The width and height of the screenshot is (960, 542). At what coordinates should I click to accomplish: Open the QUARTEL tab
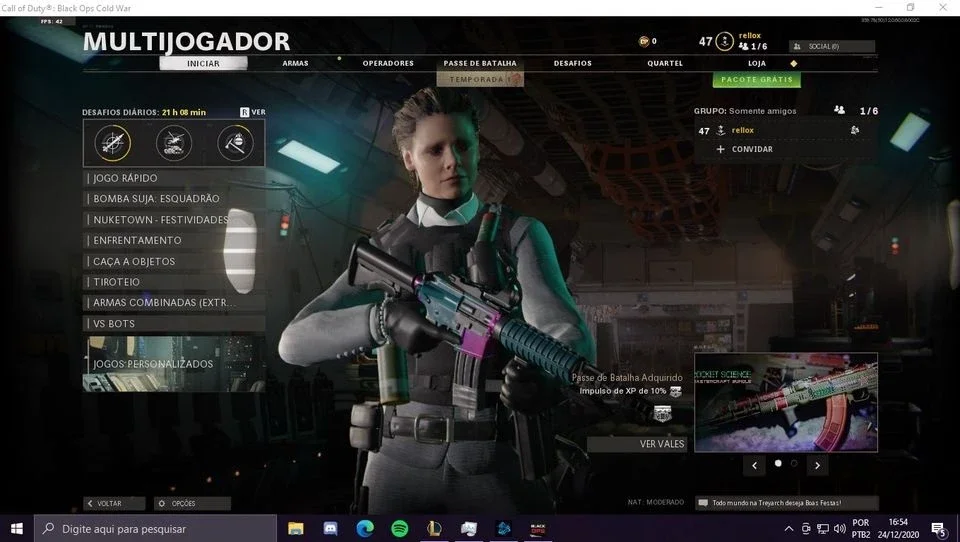(665, 63)
